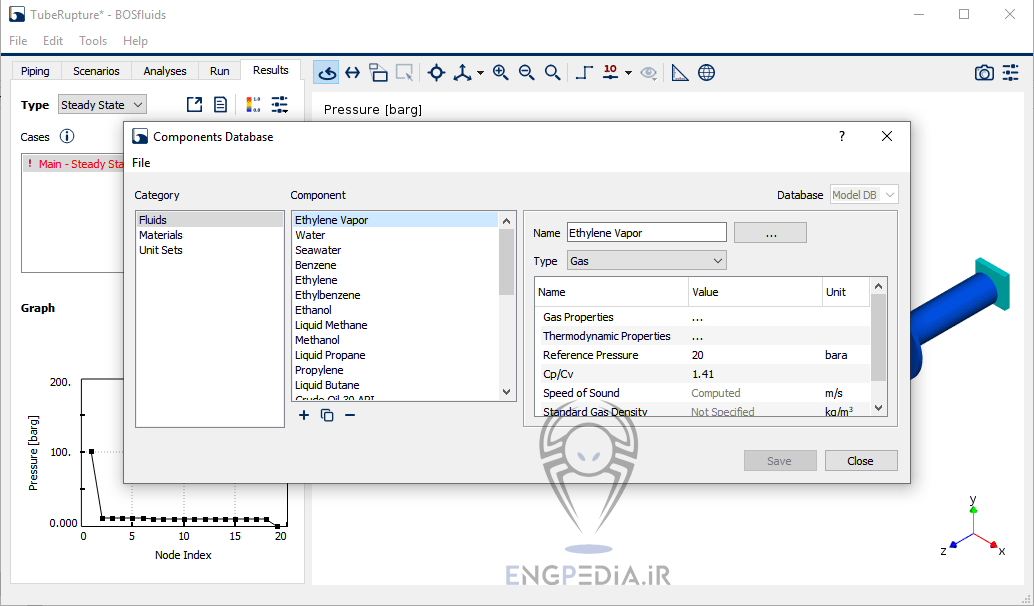This screenshot has width=1034, height=606.
Task: Take a snapshot with the camera icon
Action: (x=984, y=73)
